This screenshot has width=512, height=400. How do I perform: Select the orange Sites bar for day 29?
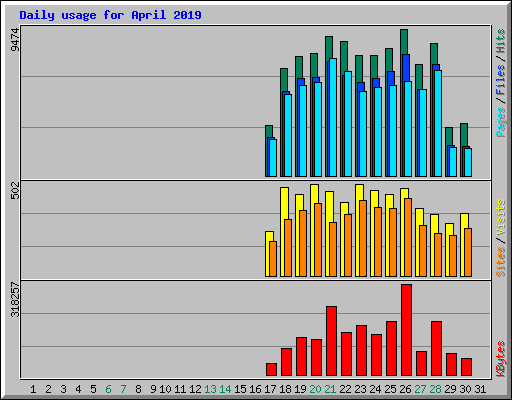coord(453,256)
